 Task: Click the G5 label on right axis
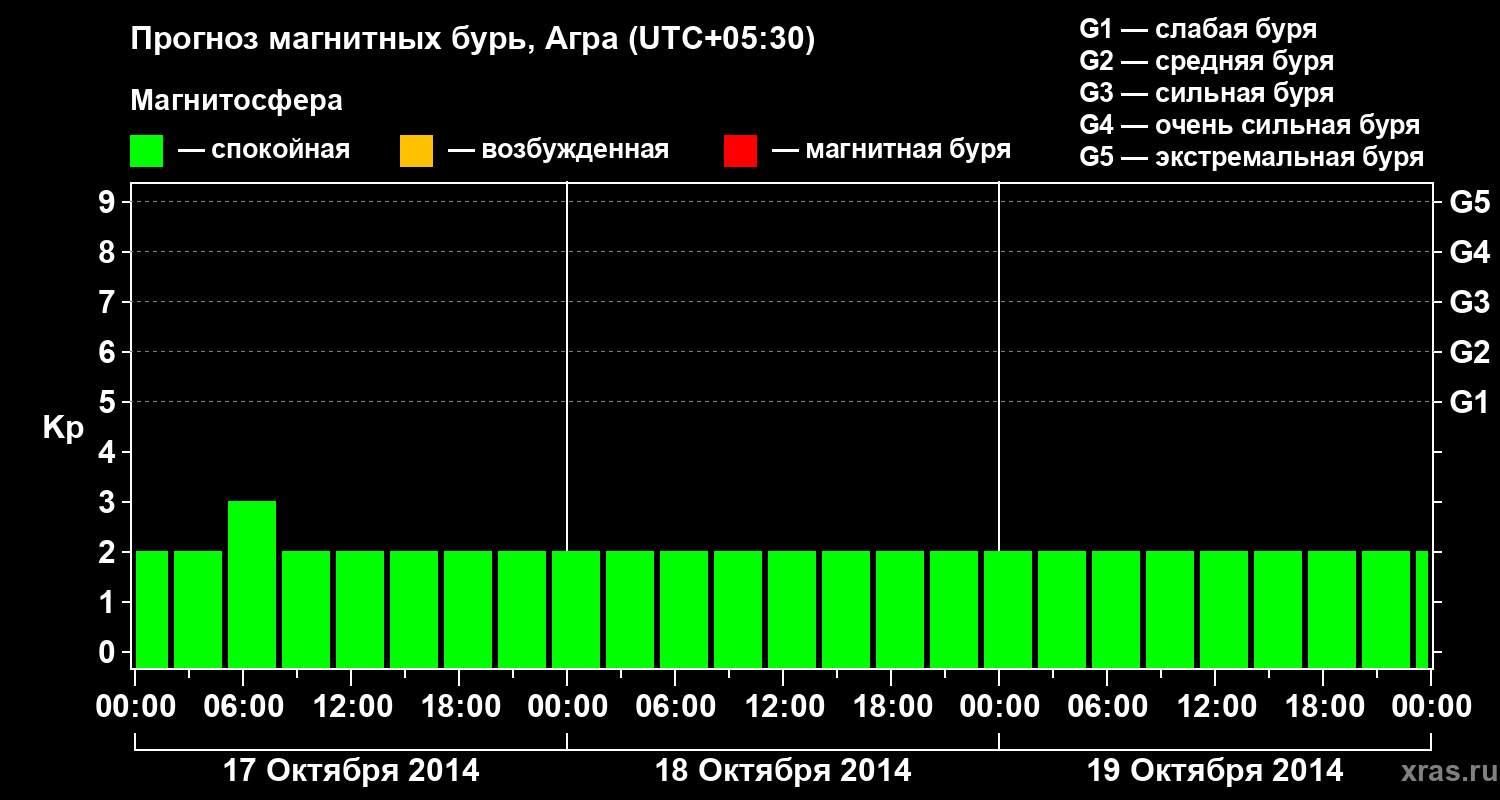(x=1469, y=202)
